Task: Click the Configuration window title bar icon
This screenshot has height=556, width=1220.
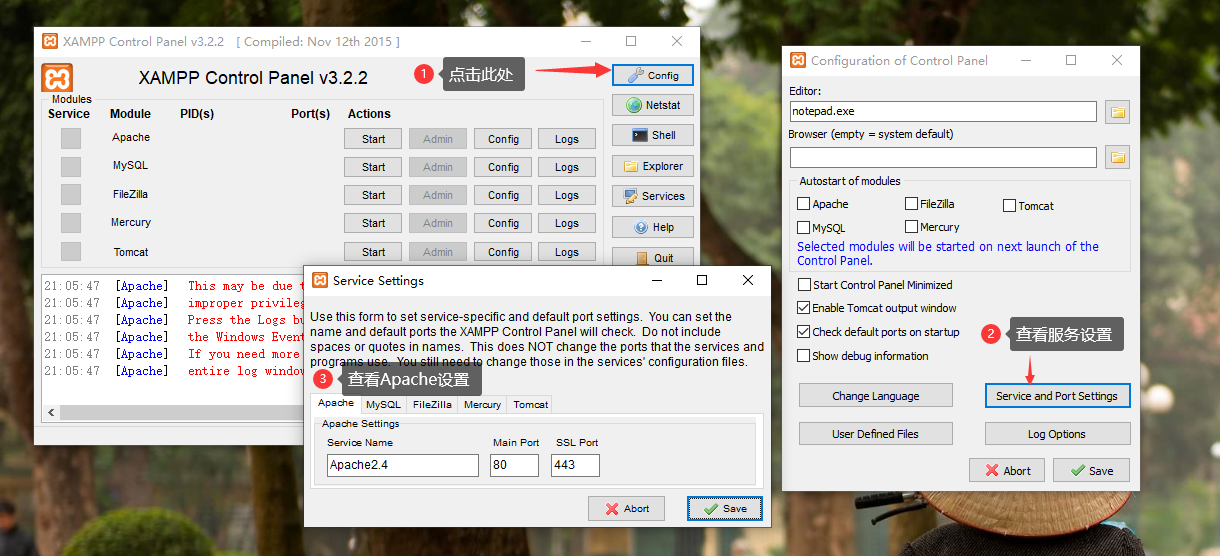Action: (798, 60)
